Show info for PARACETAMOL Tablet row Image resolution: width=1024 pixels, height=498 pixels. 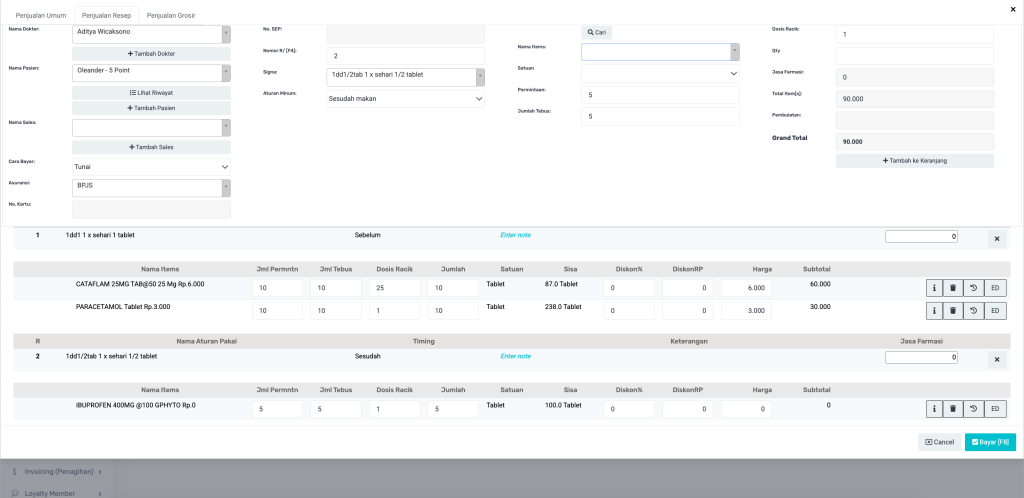pos(934,311)
